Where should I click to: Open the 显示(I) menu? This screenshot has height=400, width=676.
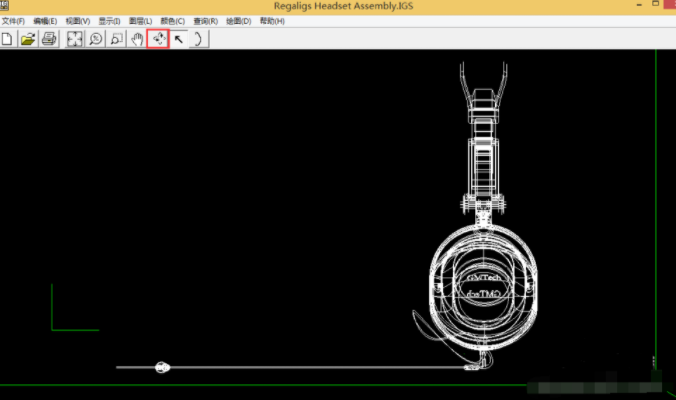click(110, 21)
